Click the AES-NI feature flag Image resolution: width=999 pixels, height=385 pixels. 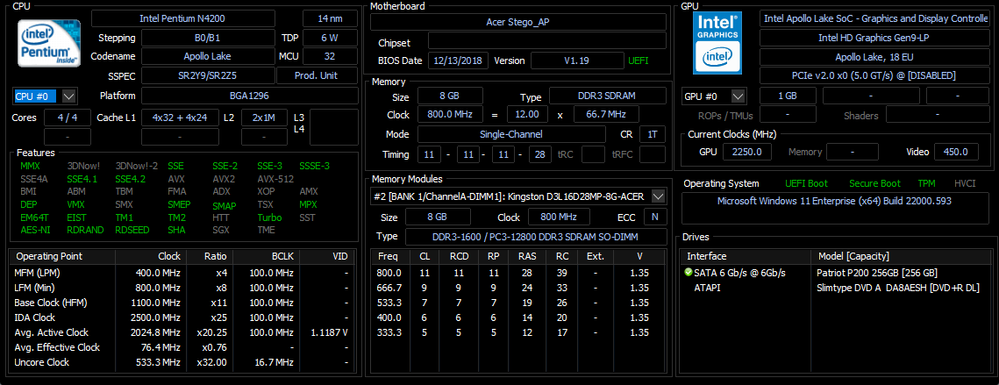(36, 230)
